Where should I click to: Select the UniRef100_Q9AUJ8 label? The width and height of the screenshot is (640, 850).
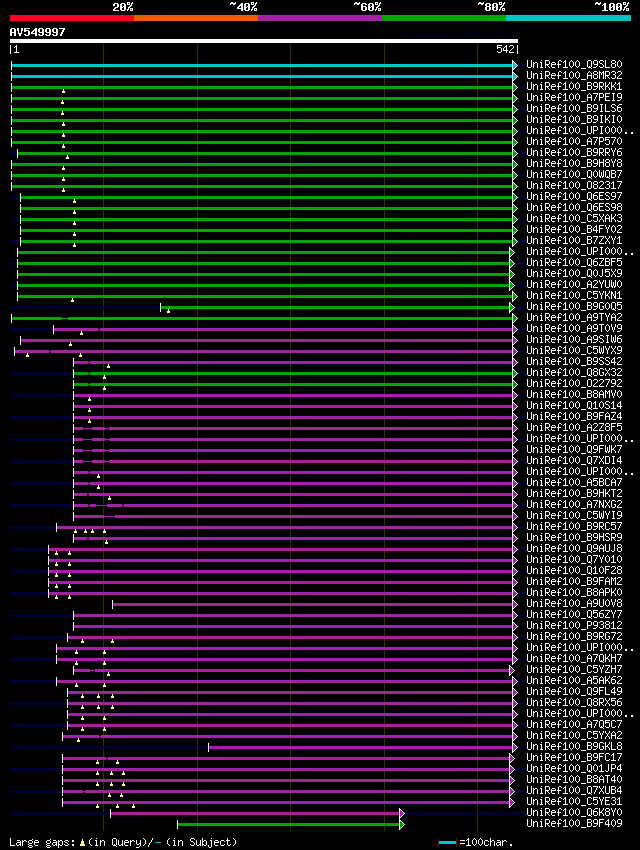click(x=574, y=549)
